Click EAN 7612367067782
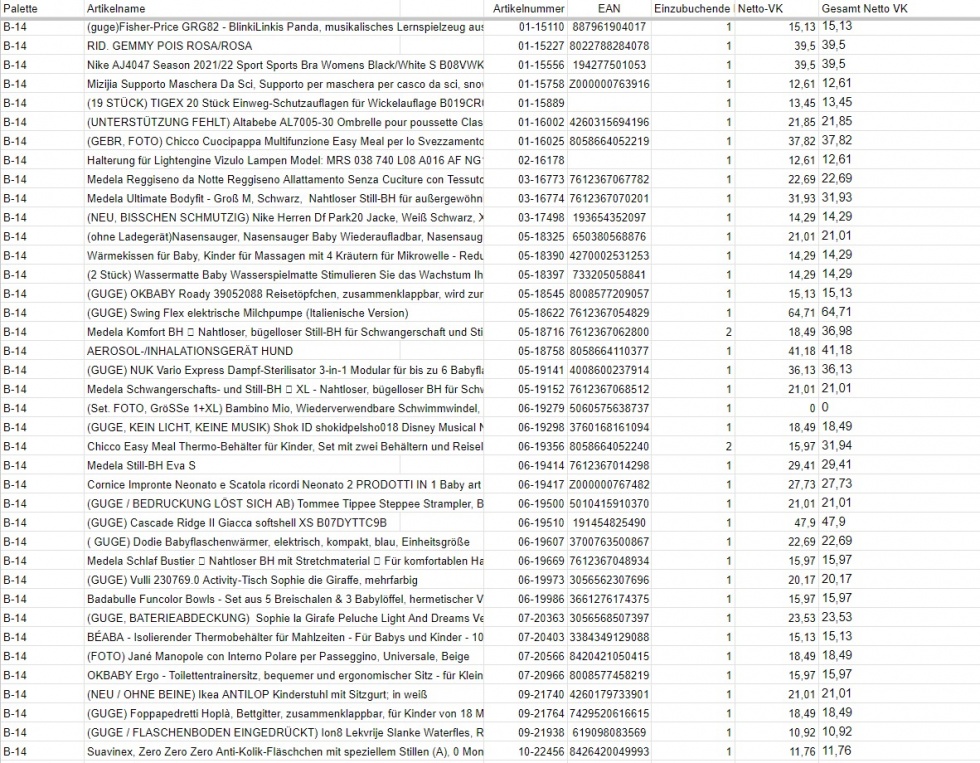The width and height of the screenshot is (980, 763). [609, 179]
